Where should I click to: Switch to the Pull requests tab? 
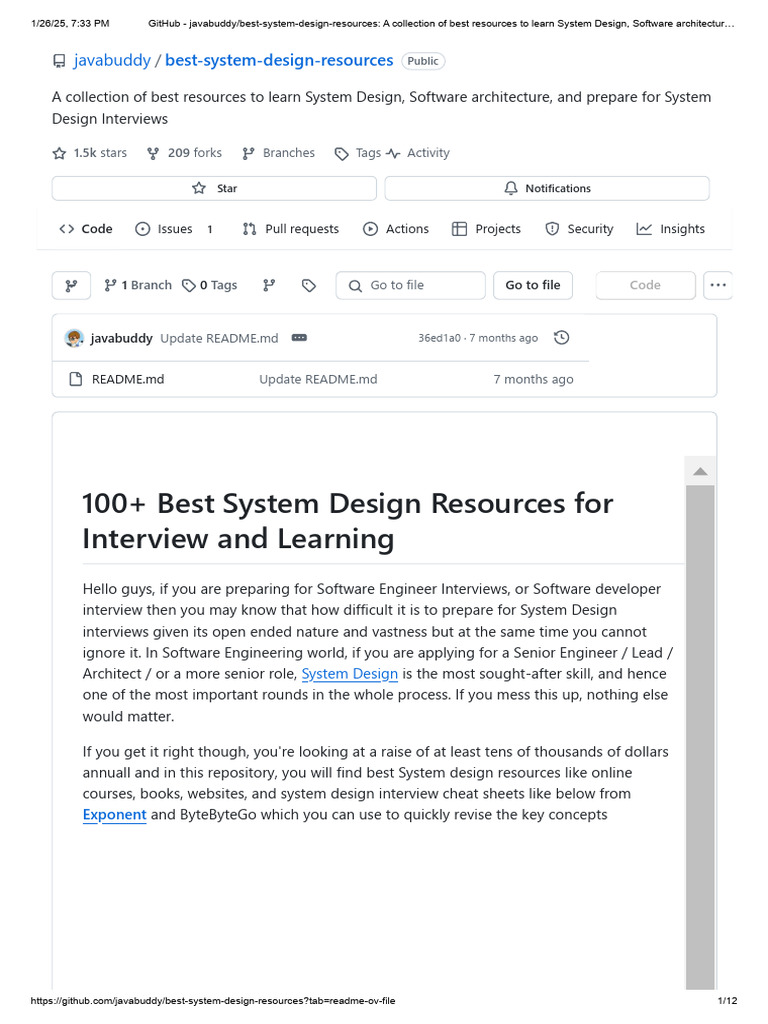[290, 229]
